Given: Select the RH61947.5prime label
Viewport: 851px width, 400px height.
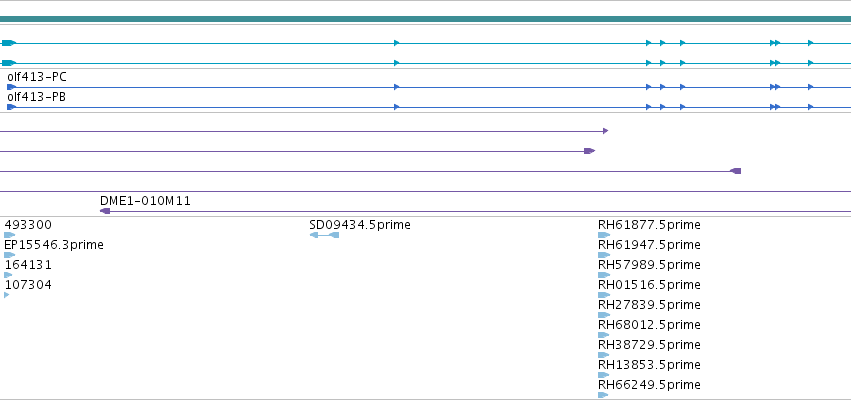Looking at the screenshot, I should [x=649, y=245].
